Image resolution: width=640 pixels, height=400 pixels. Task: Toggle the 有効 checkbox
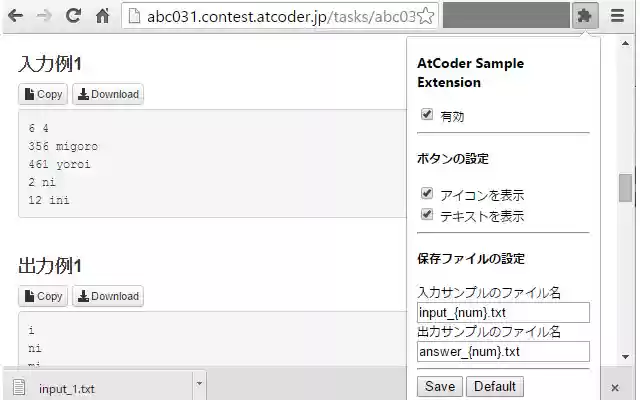(427, 114)
